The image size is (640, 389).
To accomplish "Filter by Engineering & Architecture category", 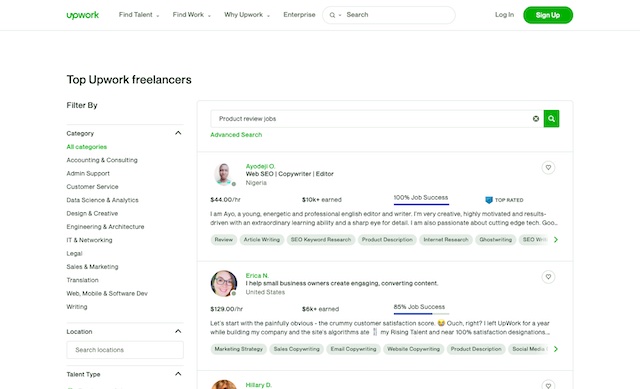I will 105,227.
